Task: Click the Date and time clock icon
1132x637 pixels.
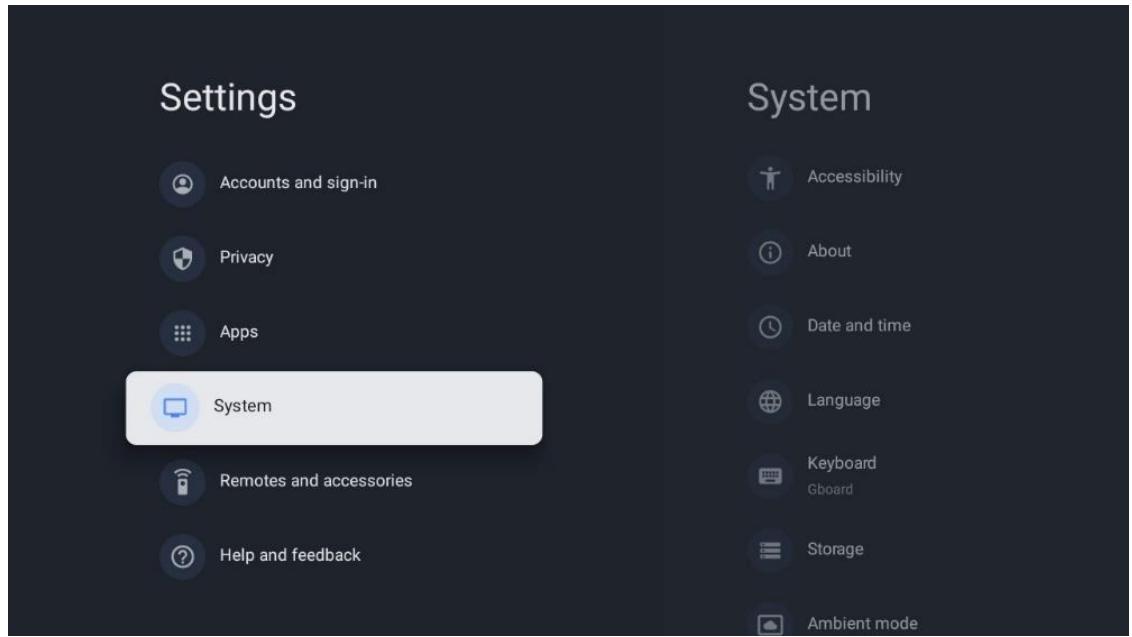Action: 770,326
